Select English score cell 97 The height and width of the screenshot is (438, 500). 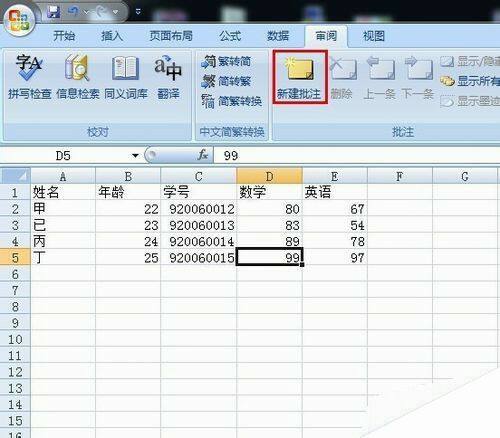[x=335, y=258]
